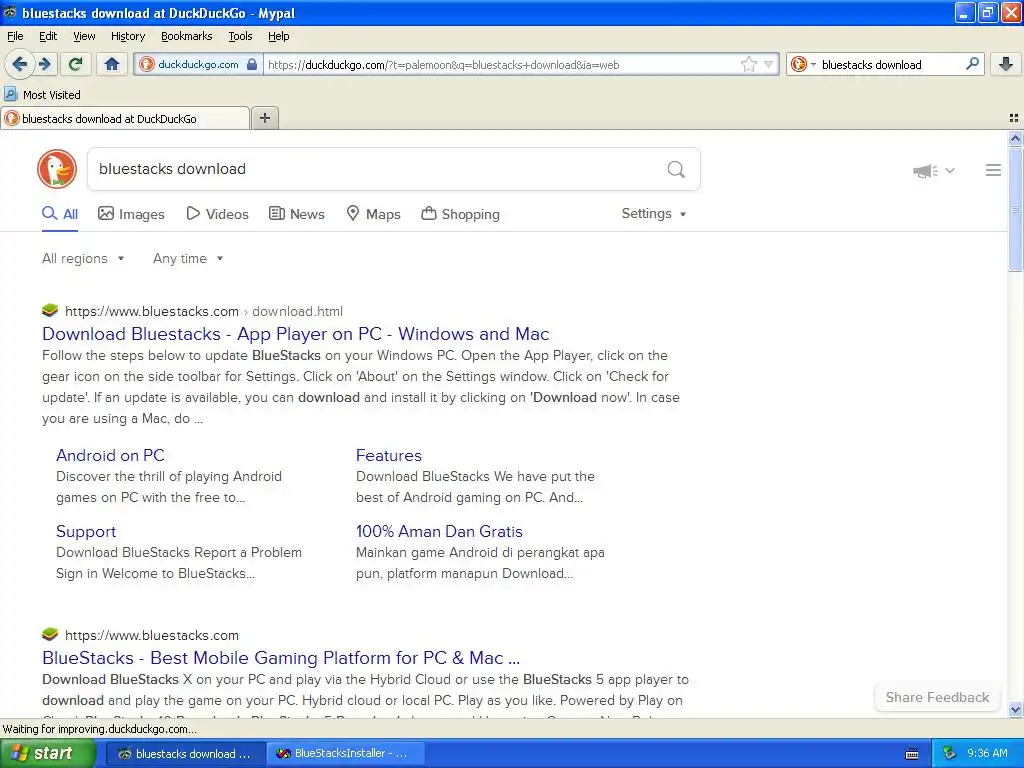Click the Most Visited bookmarks folder
1024x768 pixels.
coord(42,95)
